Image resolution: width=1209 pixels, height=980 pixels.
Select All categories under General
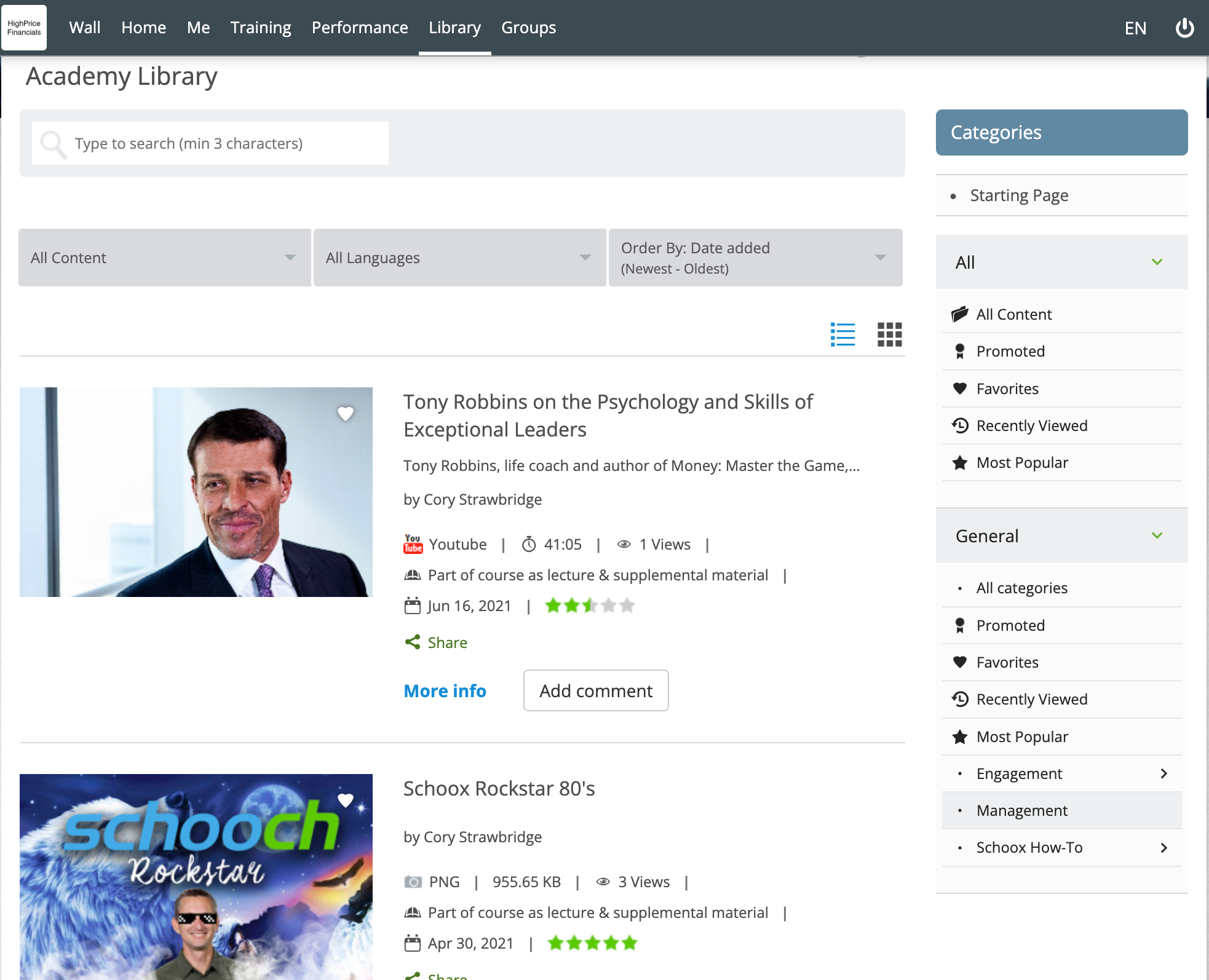point(1021,588)
